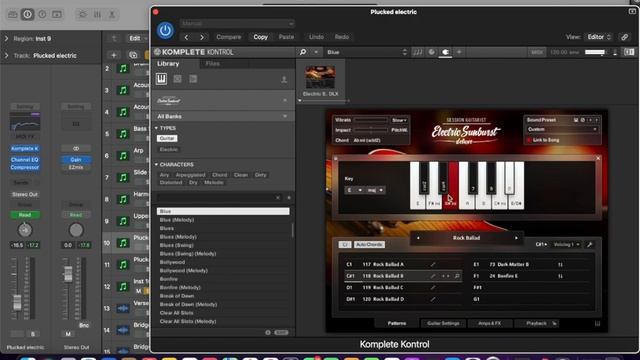
Task: Collapse the TYPES section
Action: [156, 128]
